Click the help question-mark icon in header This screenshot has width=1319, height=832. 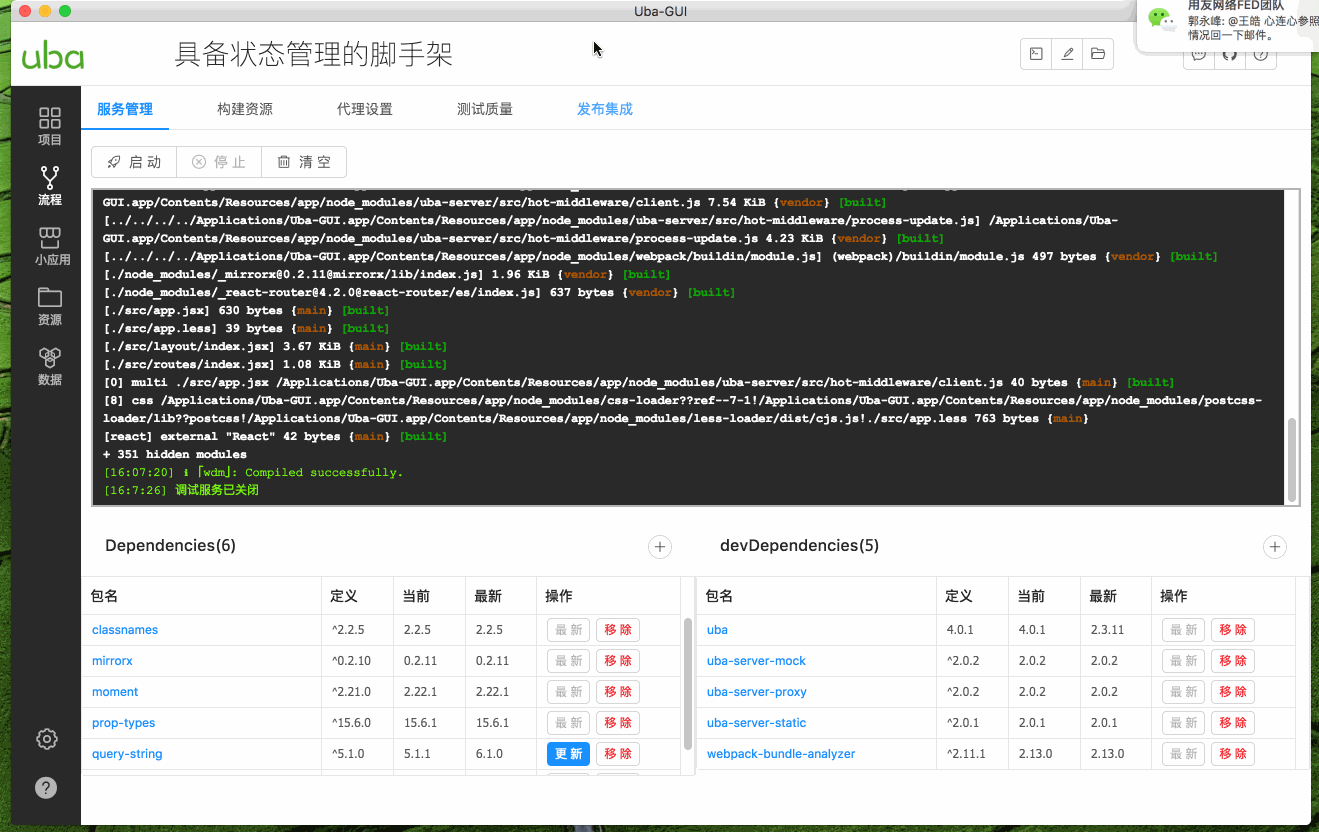(1261, 54)
